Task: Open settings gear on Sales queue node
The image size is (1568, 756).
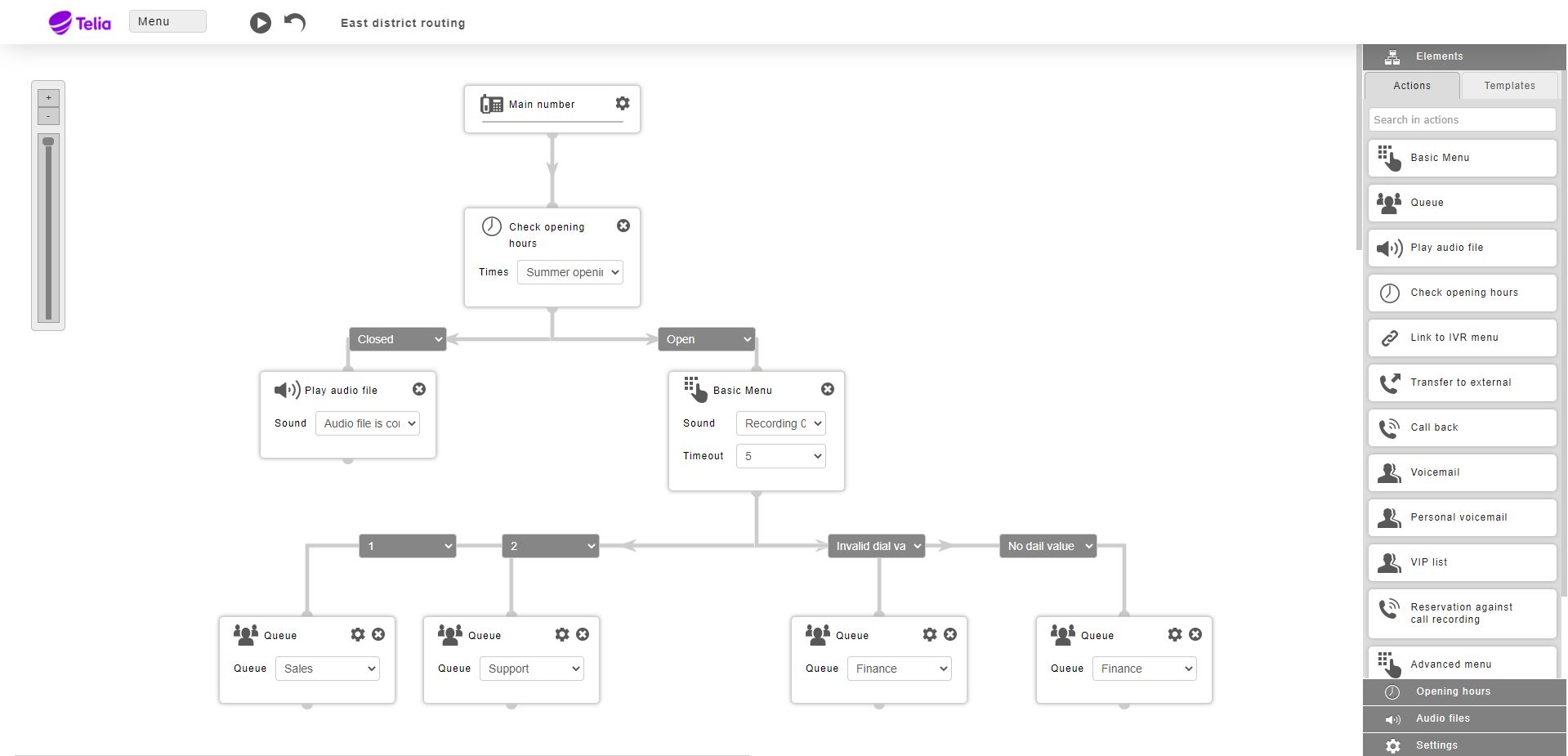Action: click(x=358, y=634)
